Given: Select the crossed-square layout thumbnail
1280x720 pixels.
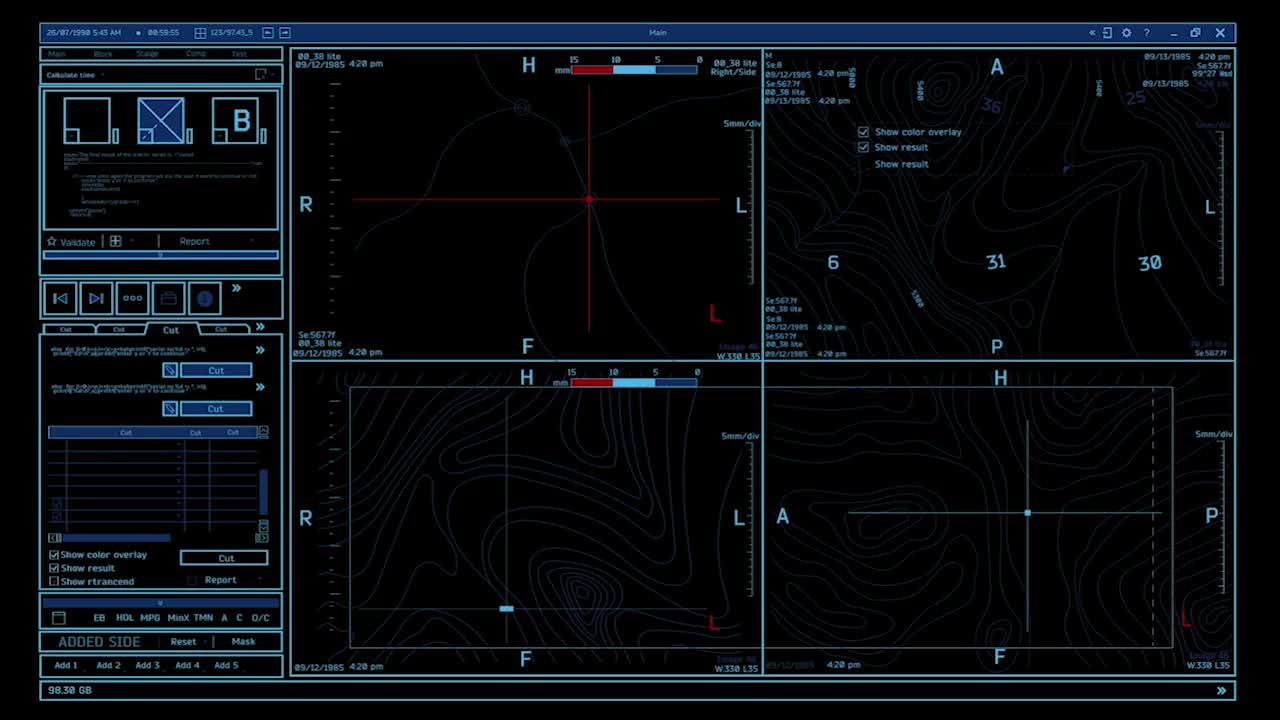Looking at the screenshot, I should (x=161, y=121).
